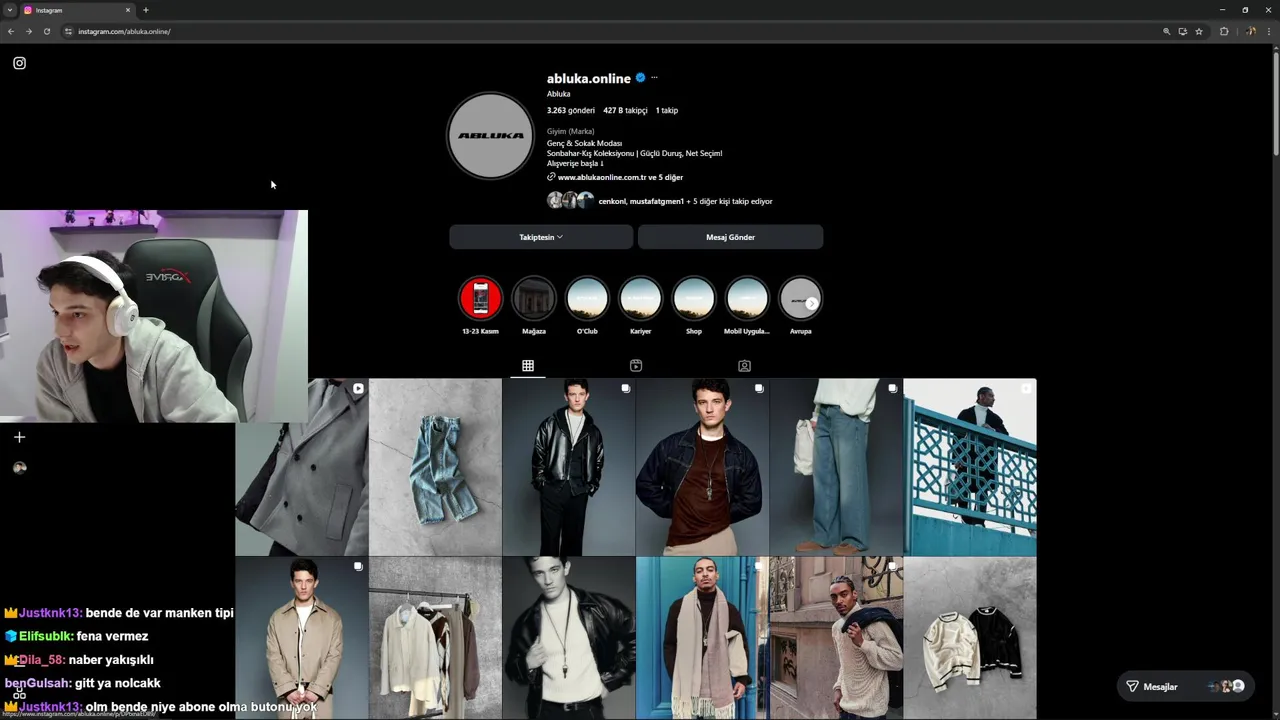1280x720 pixels.
Task: Close the Instagram browser tab
Action: (128, 10)
